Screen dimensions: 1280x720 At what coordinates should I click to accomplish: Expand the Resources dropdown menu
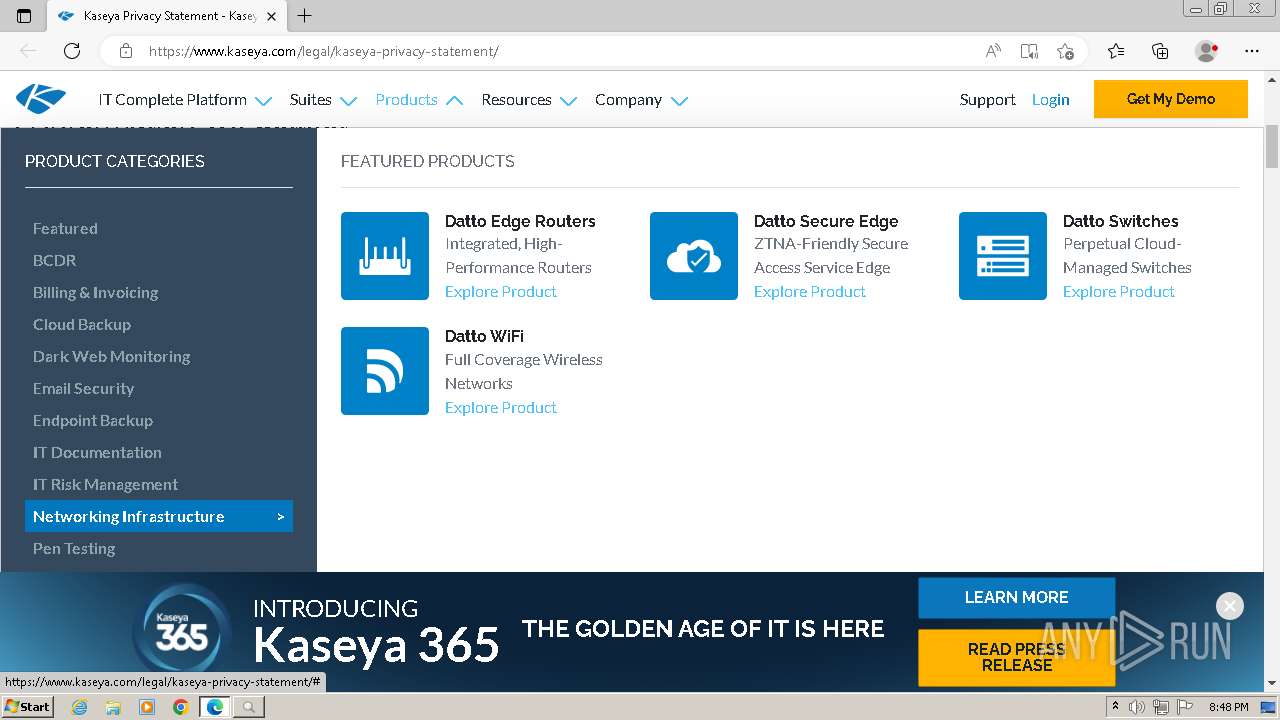coord(529,100)
